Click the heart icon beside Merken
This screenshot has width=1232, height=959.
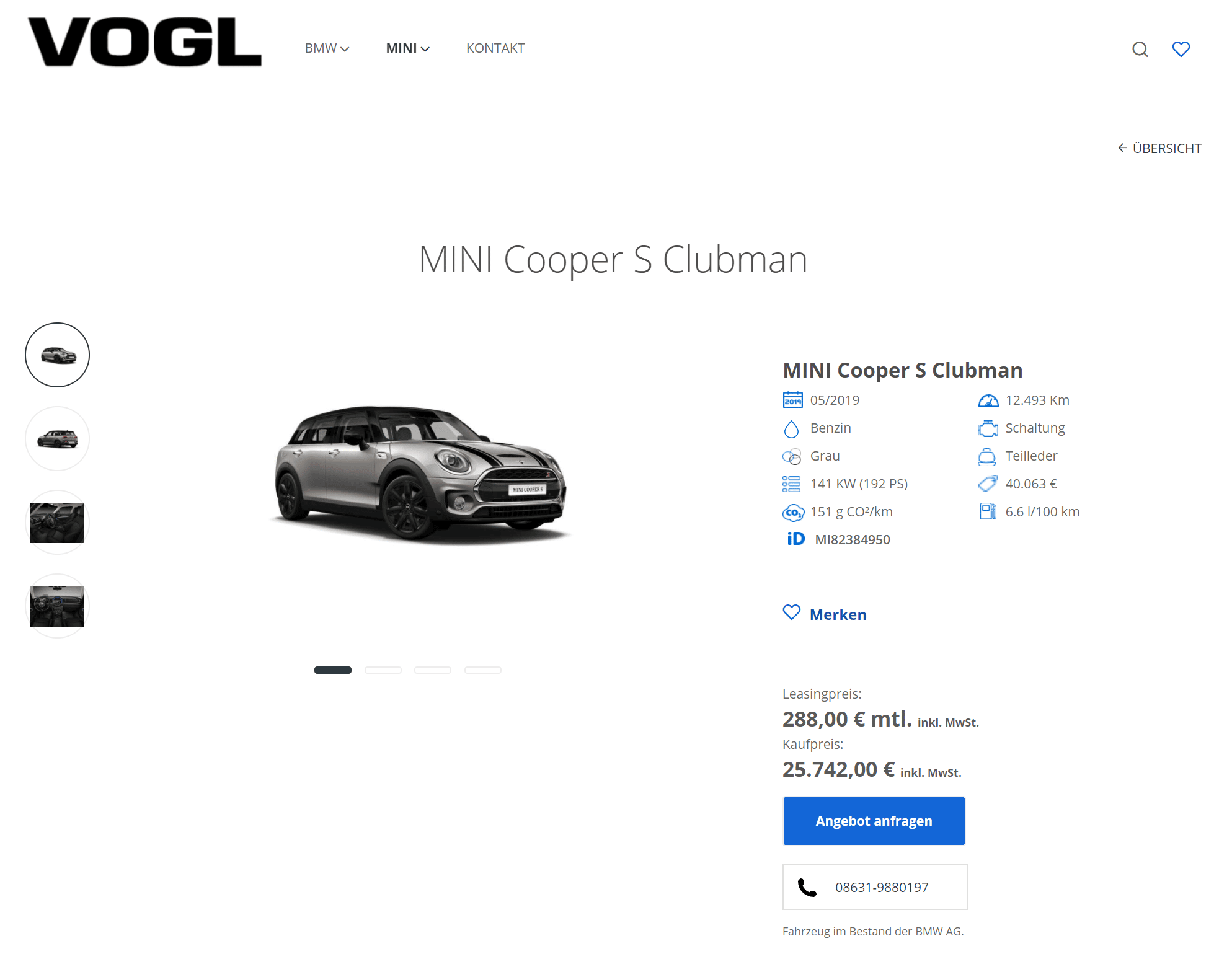coord(791,612)
